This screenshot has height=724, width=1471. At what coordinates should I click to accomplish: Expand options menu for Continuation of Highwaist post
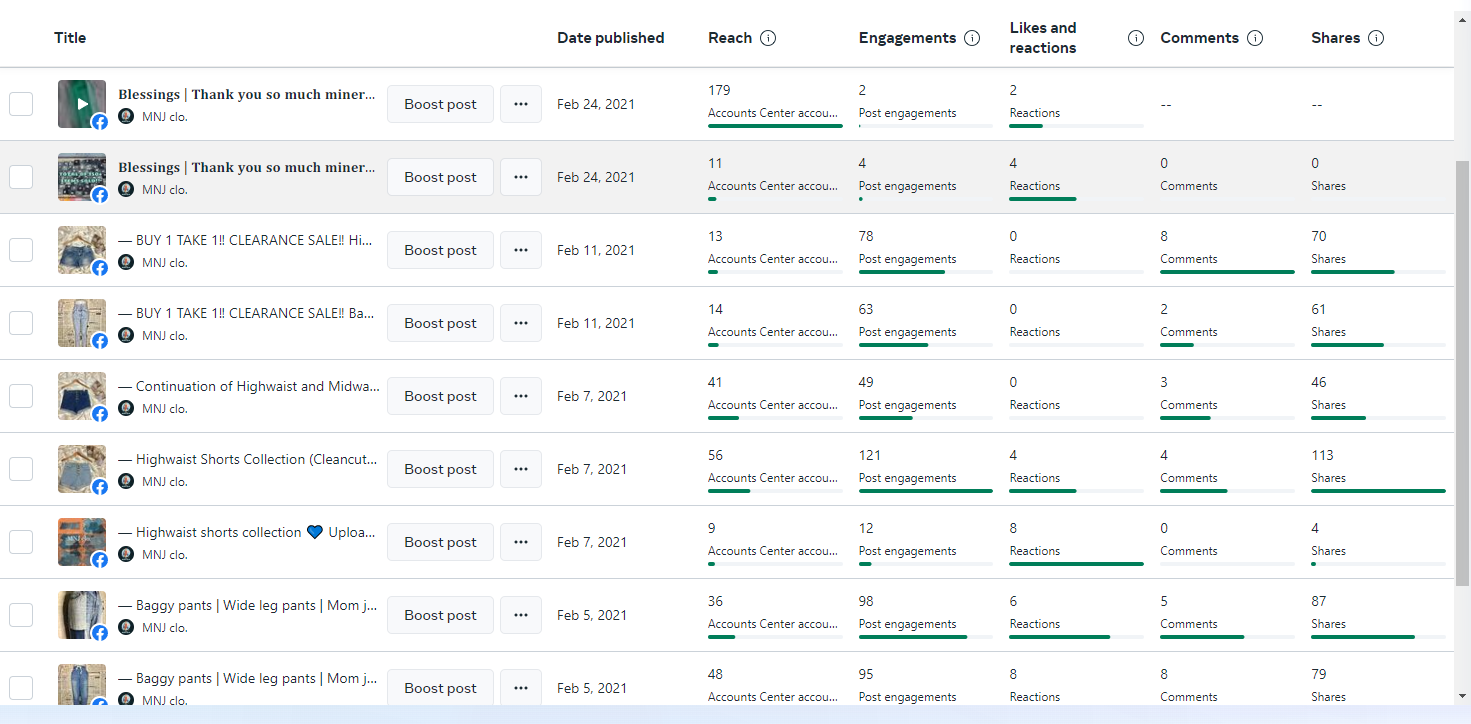521,396
